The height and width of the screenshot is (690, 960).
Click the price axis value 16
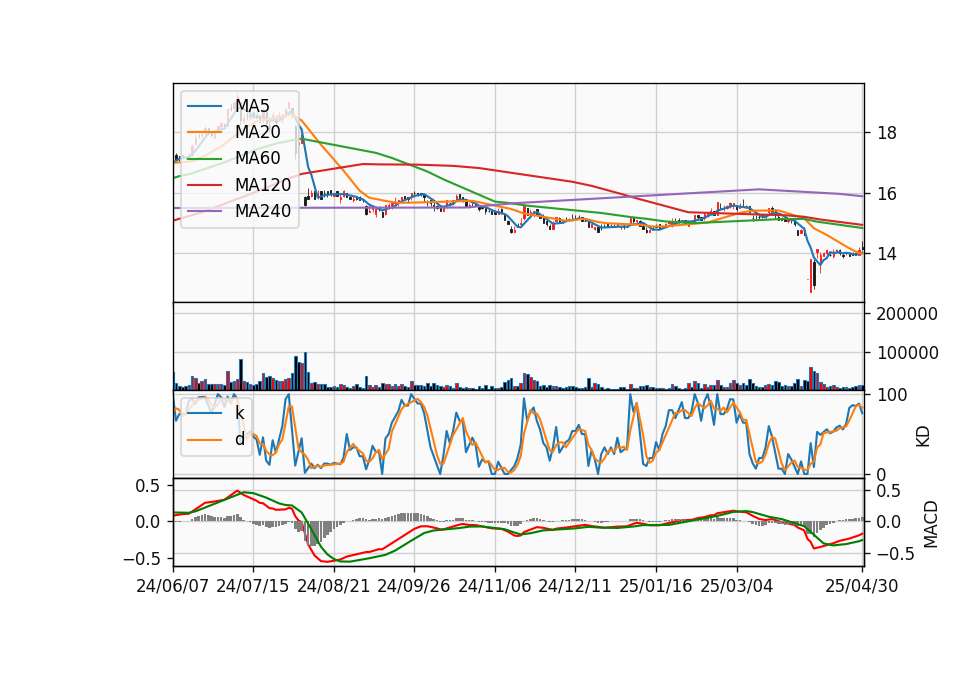(887, 194)
